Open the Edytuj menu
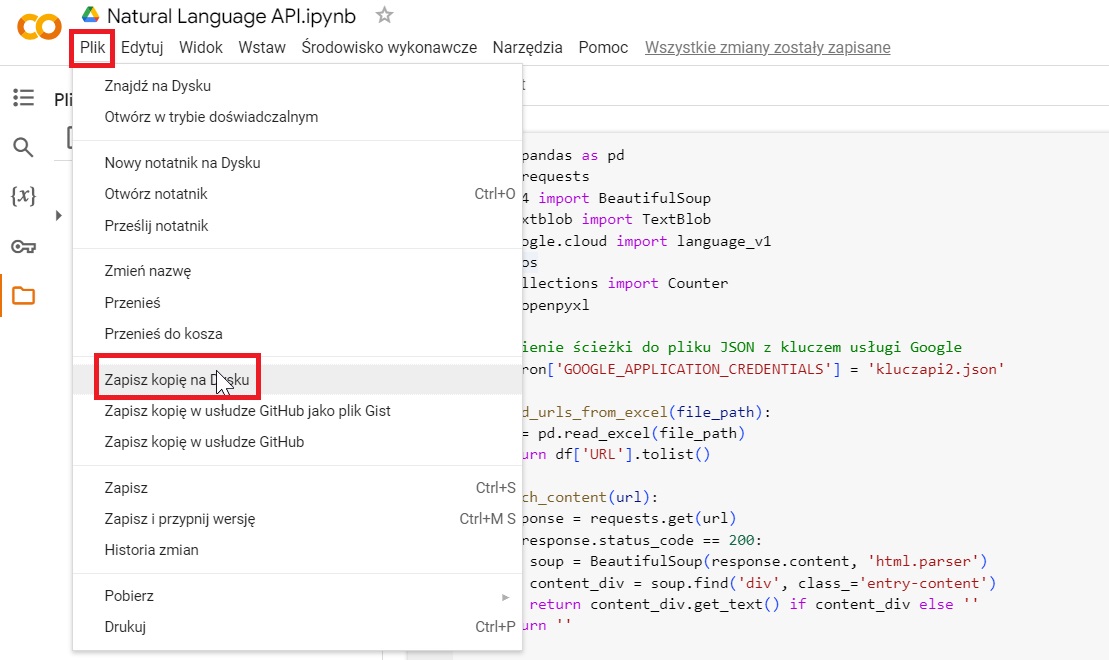Viewport: 1109px width, 660px height. (x=145, y=47)
